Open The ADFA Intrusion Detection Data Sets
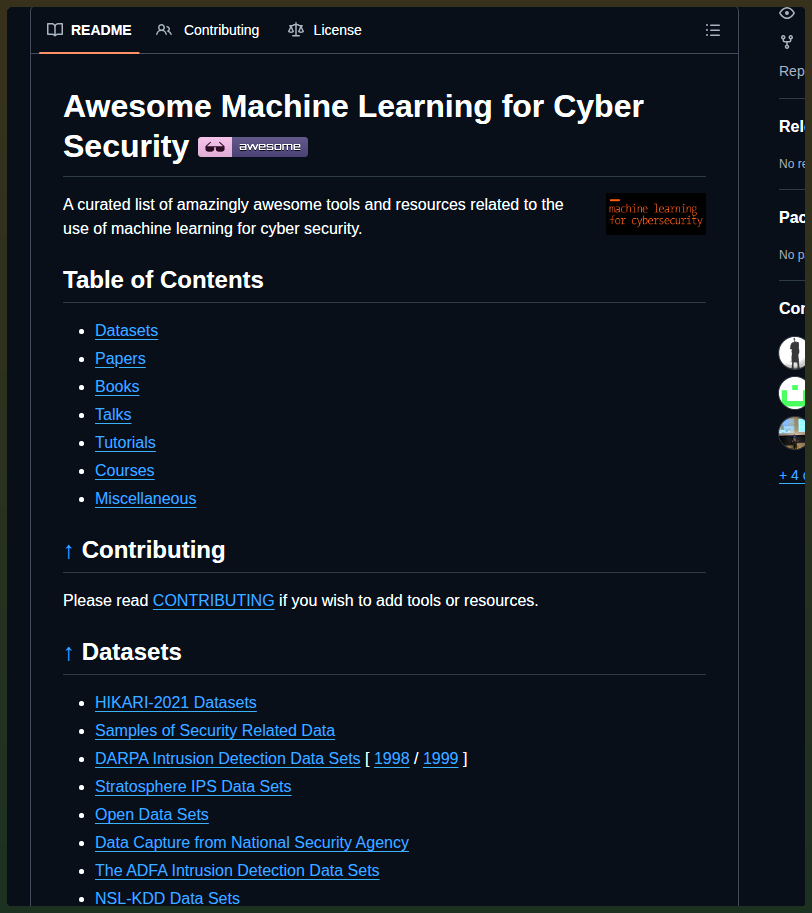Image resolution: width=812 pixels, height=913 pixels. coord(237,870)
